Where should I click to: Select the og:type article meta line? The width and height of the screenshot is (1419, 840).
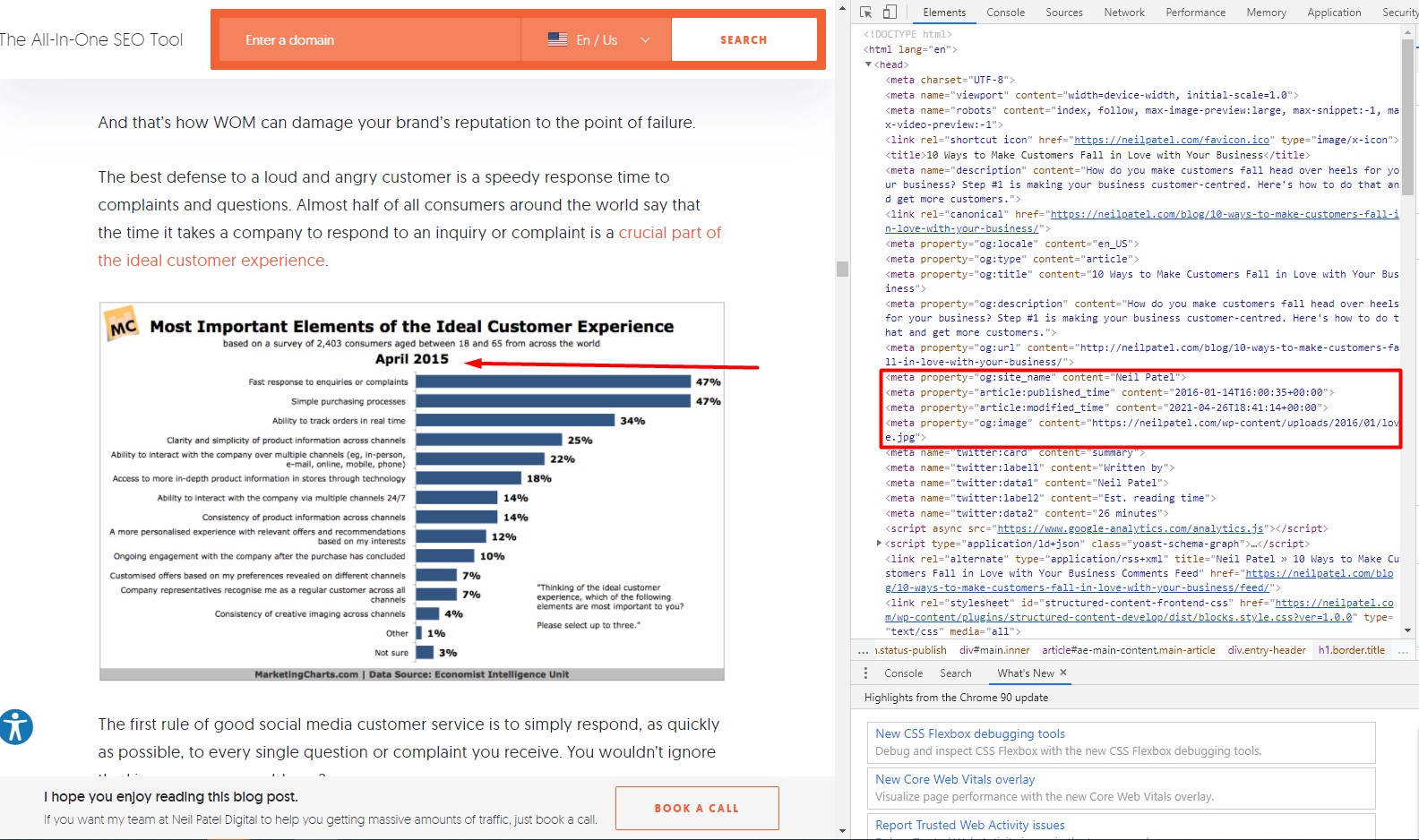[x=1012, y=259]
